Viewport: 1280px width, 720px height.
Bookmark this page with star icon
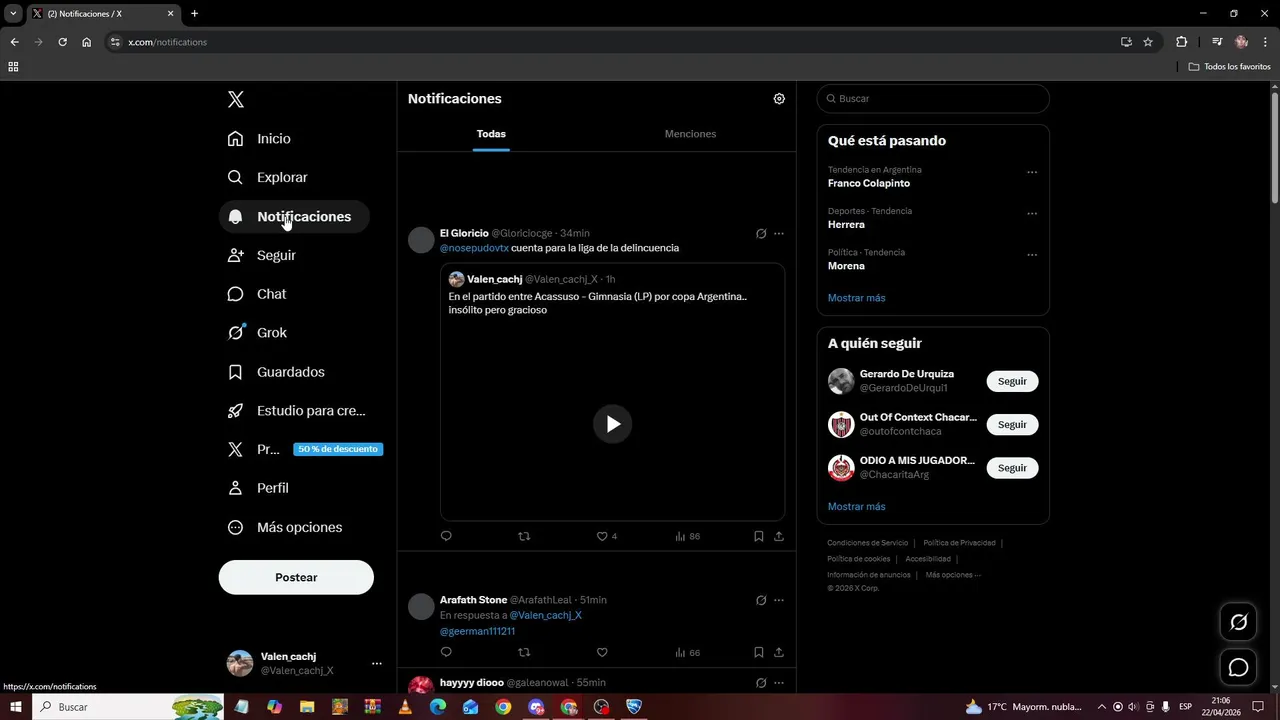1148,42
